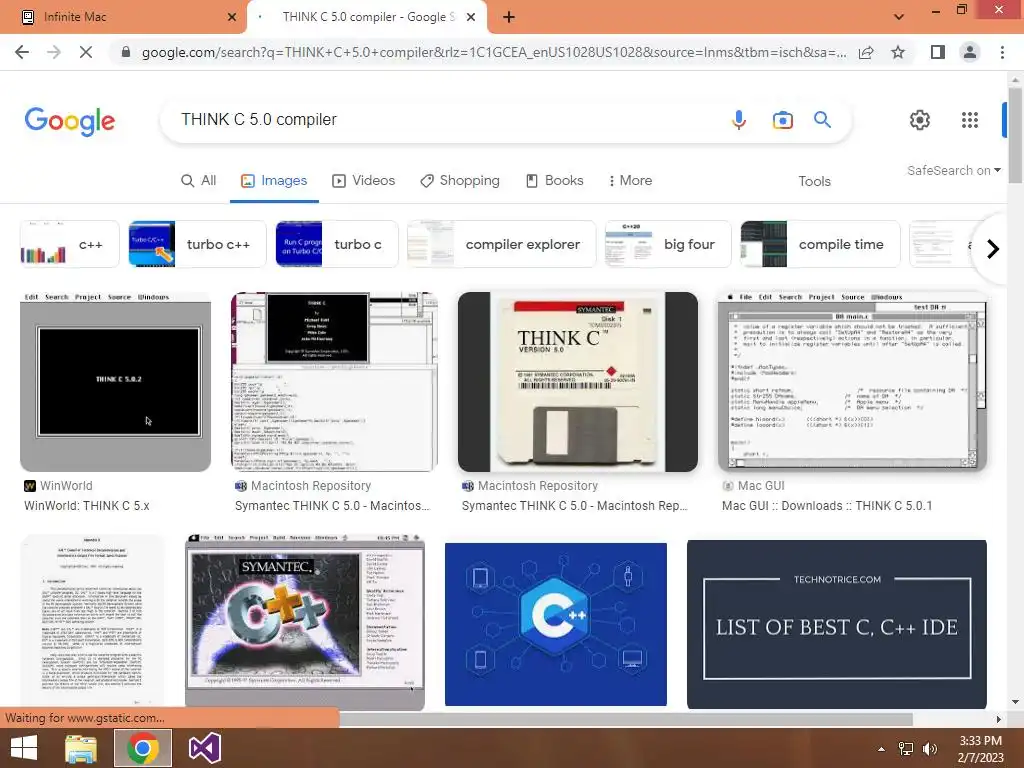The height and width of the screenshot is (768, 1024).
Task: Open the Google apps grid
Action: pyautogui.click(x=970, y=120)
